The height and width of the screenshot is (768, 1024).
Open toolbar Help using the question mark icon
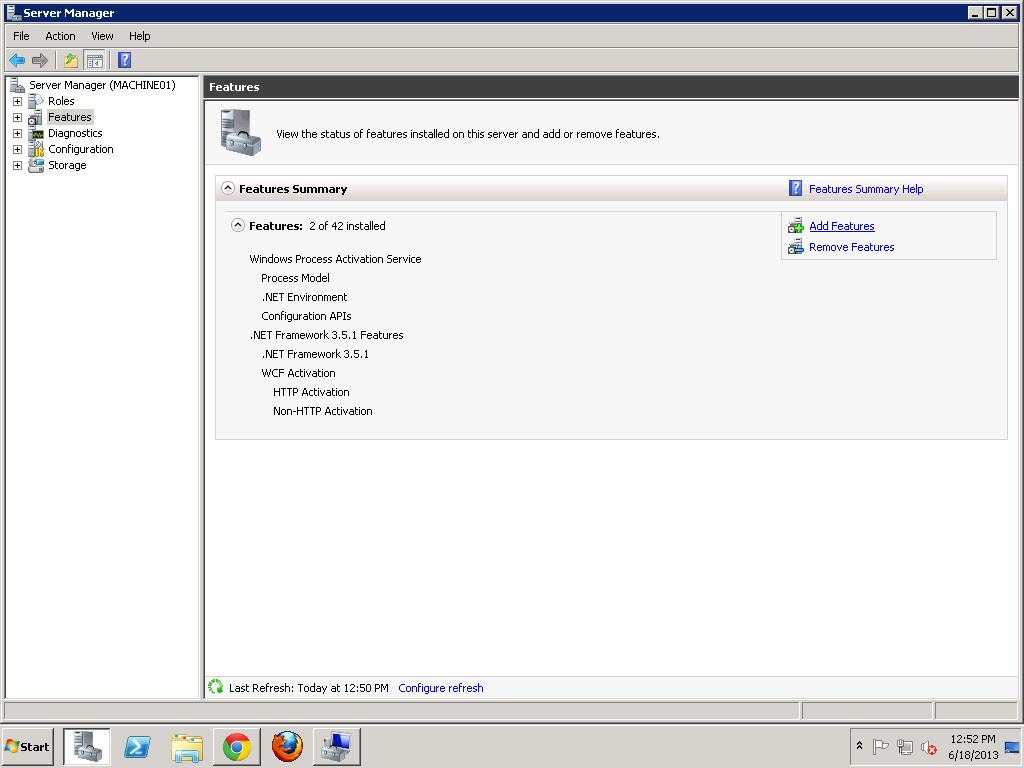123,60
